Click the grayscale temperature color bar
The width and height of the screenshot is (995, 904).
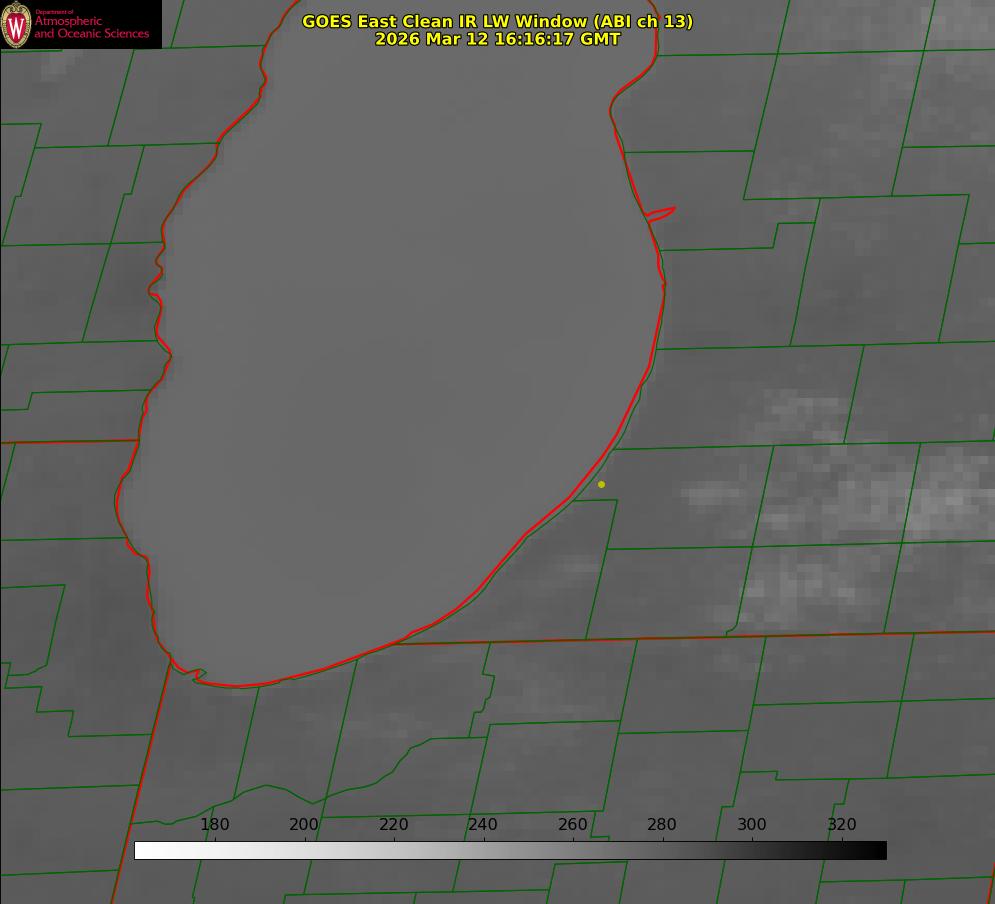click(x=510, y=850)
